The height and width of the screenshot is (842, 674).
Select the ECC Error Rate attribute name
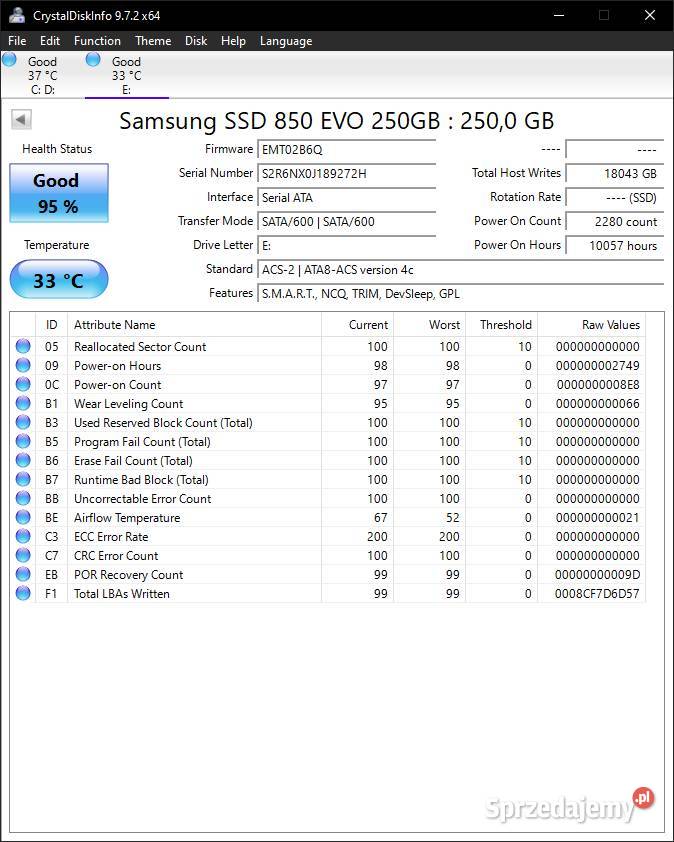111,536
